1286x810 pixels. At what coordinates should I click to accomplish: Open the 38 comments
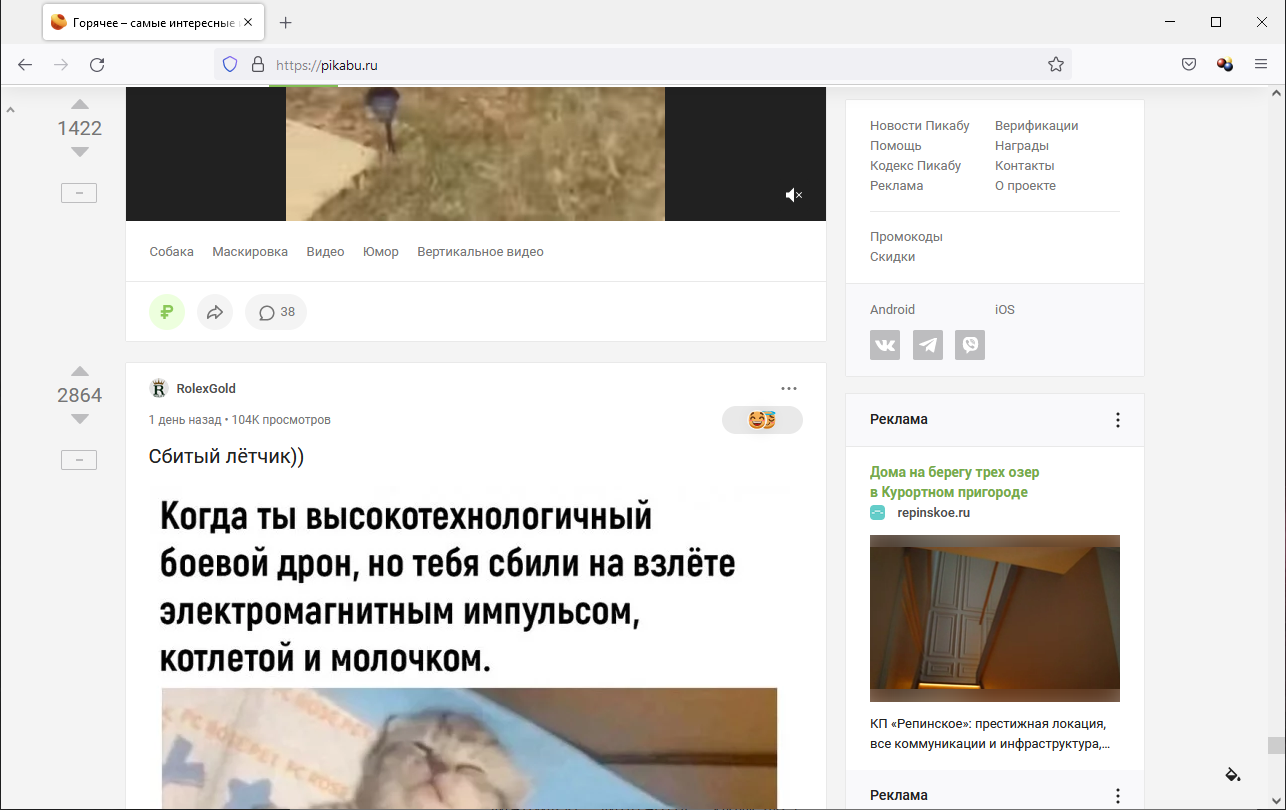(276, 312)
